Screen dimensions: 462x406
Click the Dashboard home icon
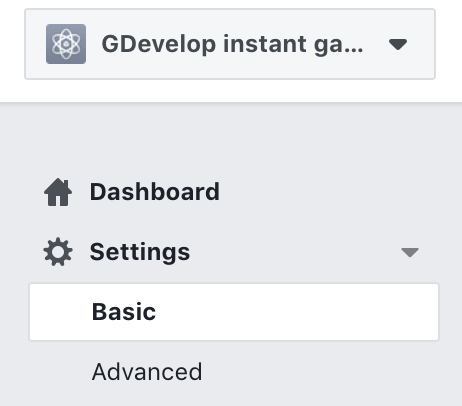pyautogui.click(x=58, y=192)
